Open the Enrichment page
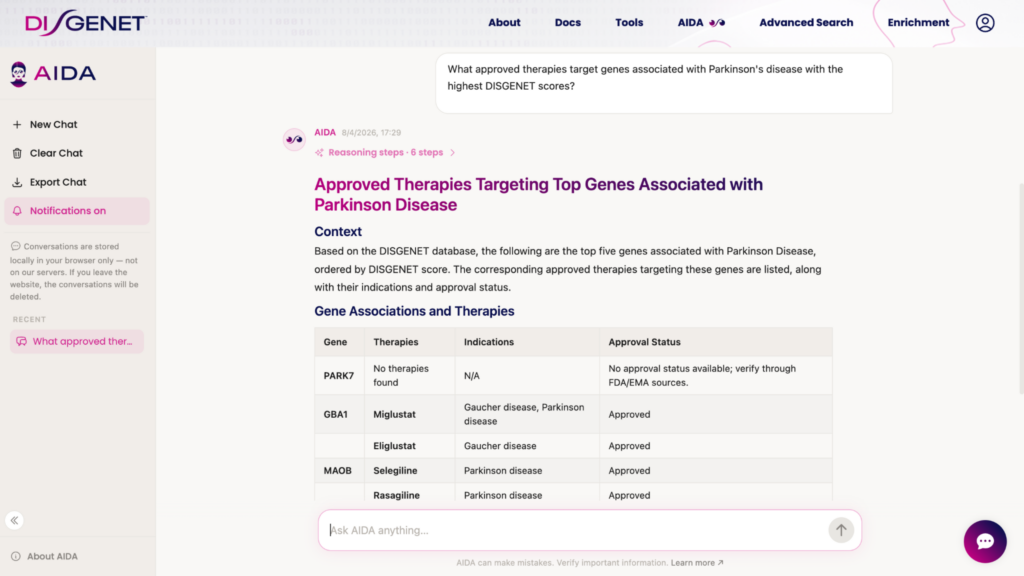Screen dimensions: 1024x576 pyautogui.click(x=918, y=22)
